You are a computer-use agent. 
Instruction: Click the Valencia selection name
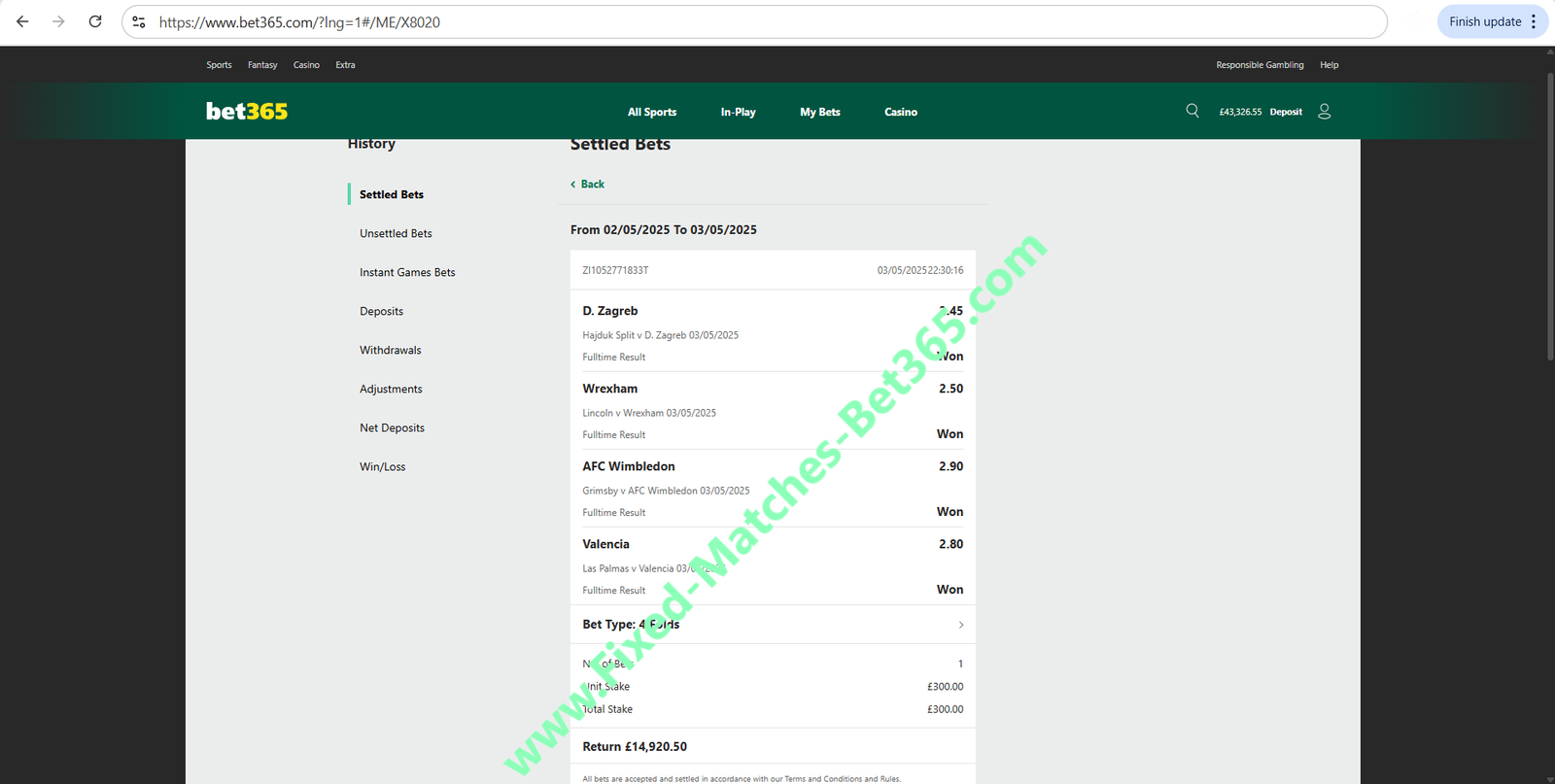tap(606, 544)
